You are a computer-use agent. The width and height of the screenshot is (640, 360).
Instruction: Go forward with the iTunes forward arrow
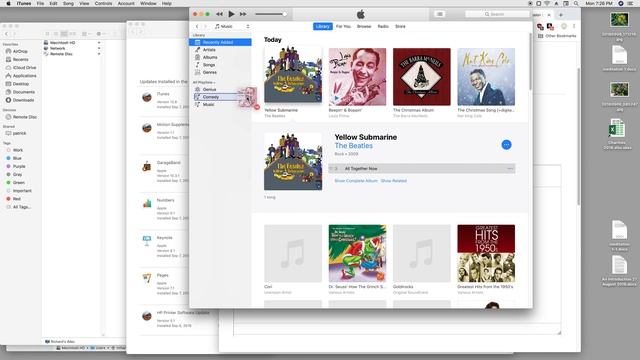click(x=205, y=26)
